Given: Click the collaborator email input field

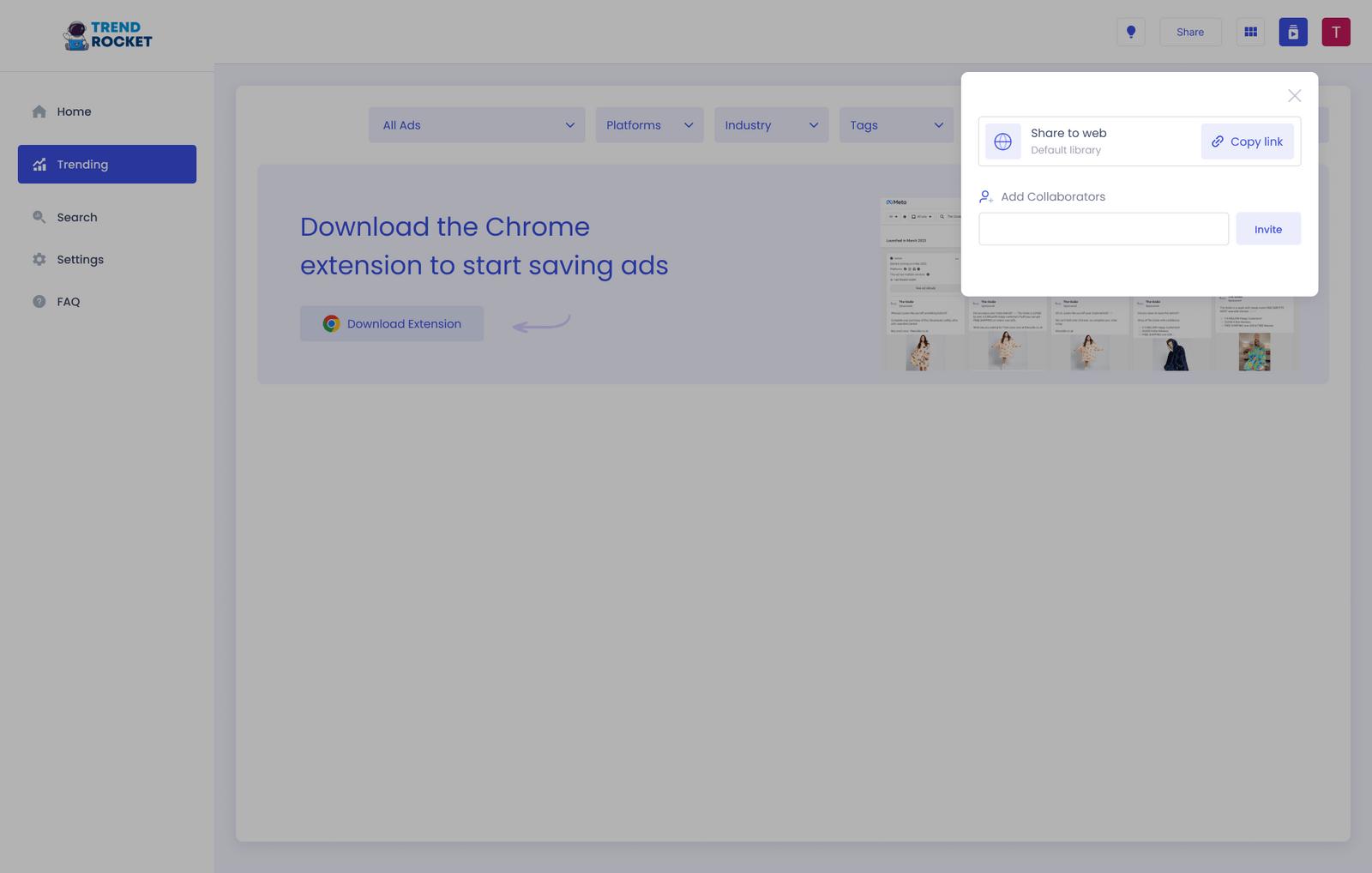Looking at the screenshot, I should [x=1103, y=228].
